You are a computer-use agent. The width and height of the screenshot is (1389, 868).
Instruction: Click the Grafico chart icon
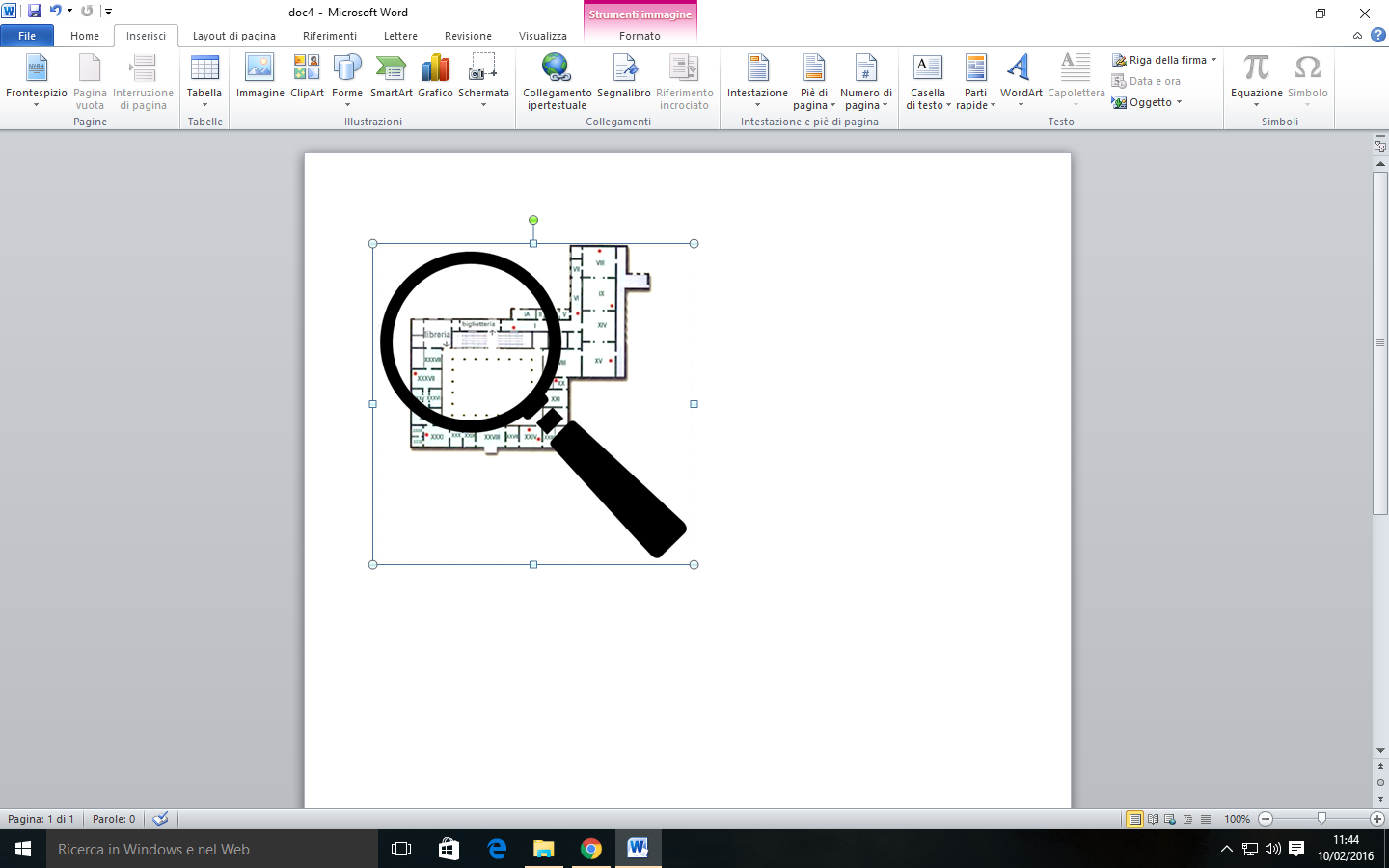[435, 76]
